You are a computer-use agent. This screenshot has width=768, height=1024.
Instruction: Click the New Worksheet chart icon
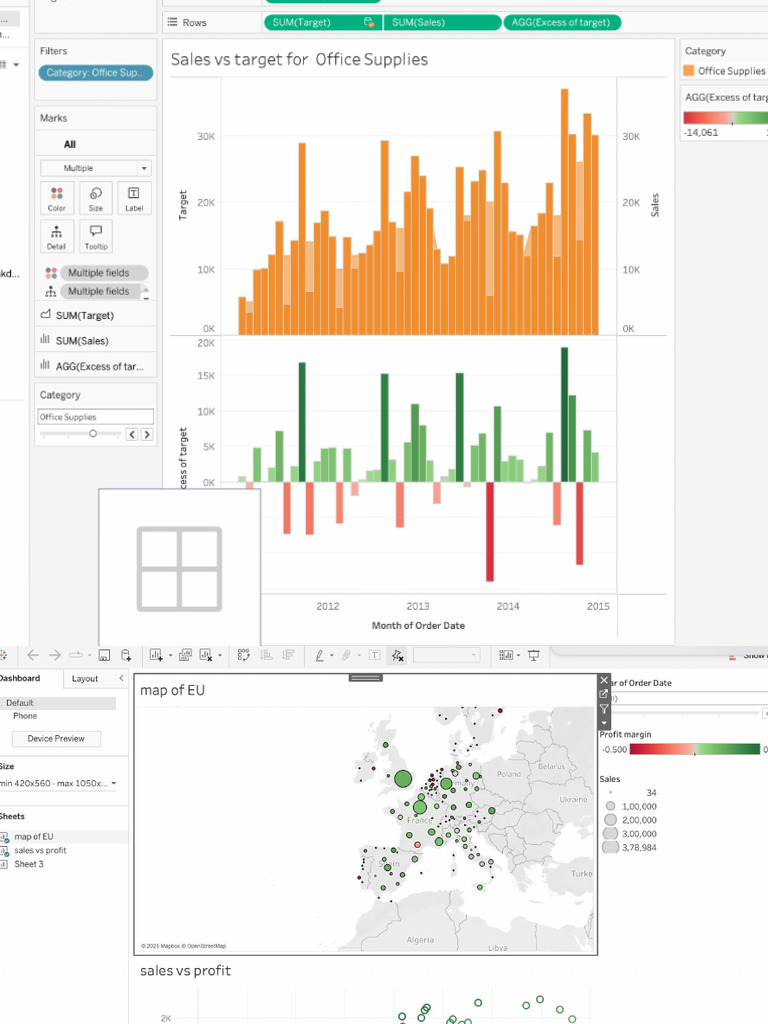coord(155,655)
